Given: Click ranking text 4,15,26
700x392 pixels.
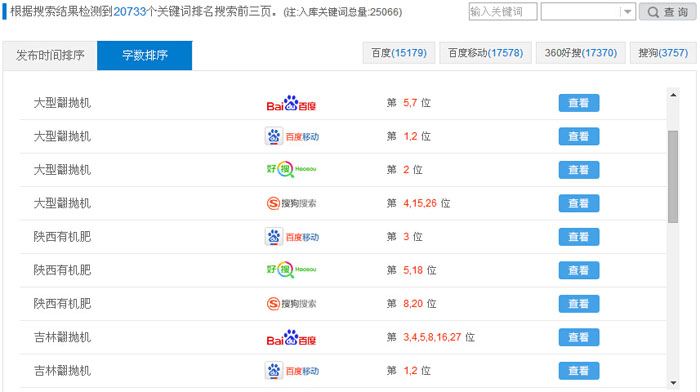Looking at the screenshot, I should (x=420, y=204).
